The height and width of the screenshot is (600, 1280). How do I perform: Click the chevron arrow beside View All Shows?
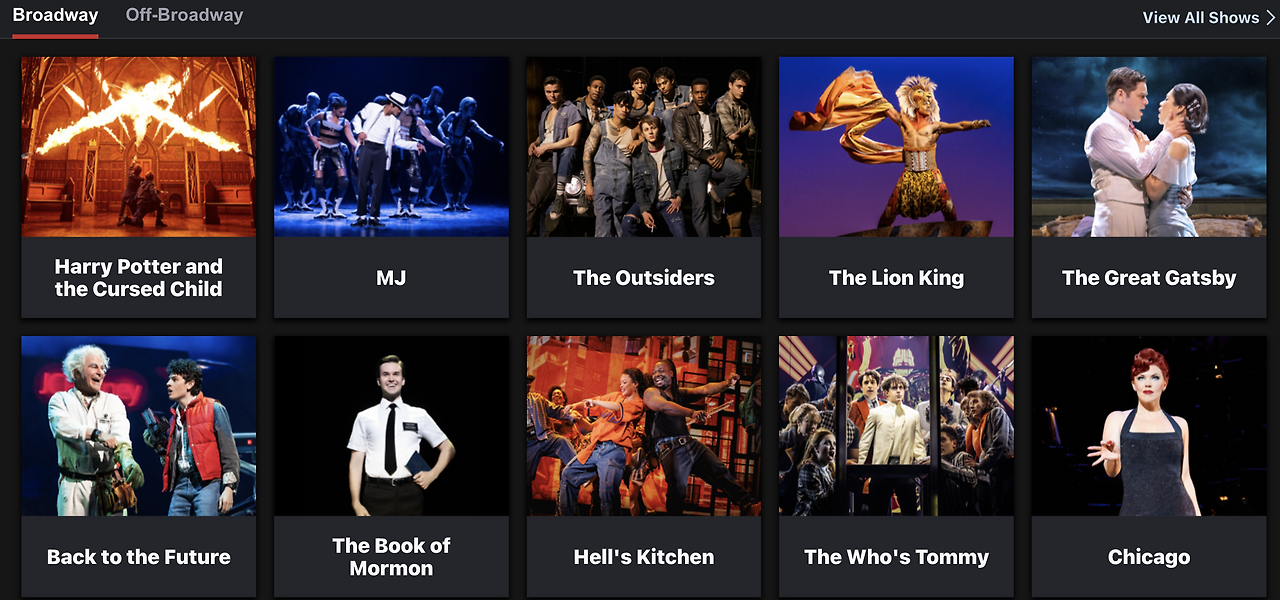coord(1270,17)
